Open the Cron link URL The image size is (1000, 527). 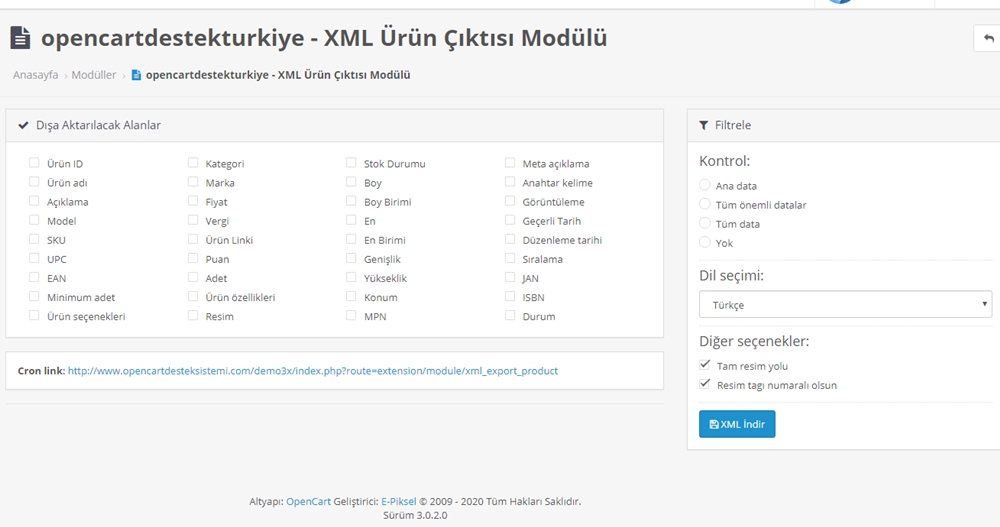coord(312,371)
